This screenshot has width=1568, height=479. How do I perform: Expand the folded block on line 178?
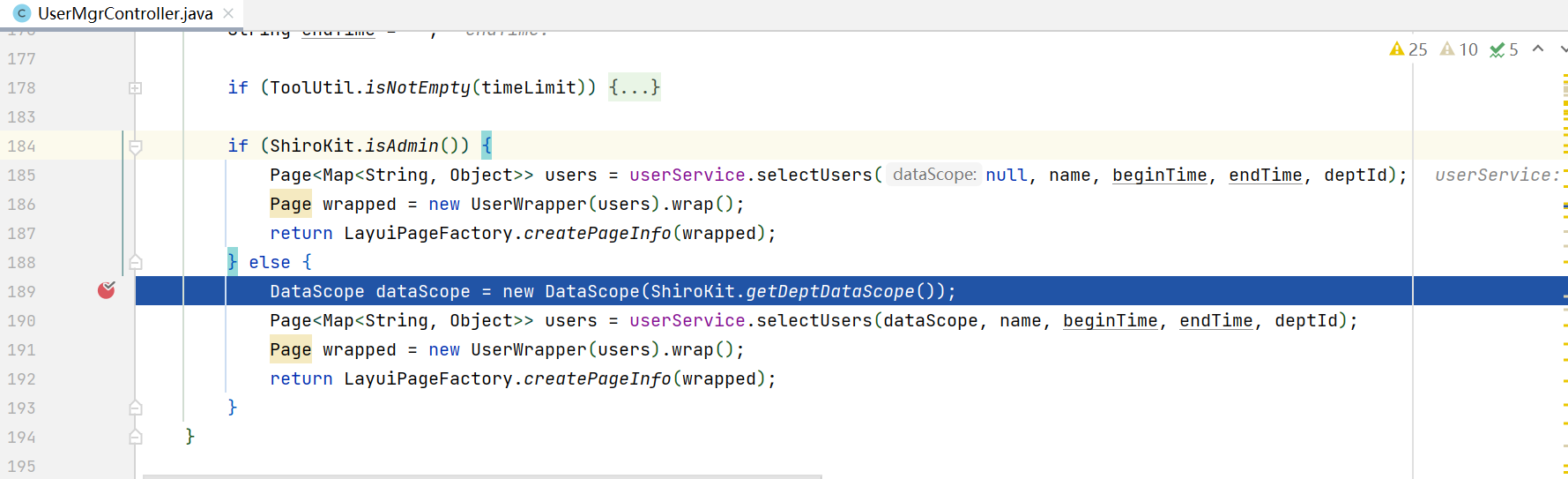click(x=136, y=88)
